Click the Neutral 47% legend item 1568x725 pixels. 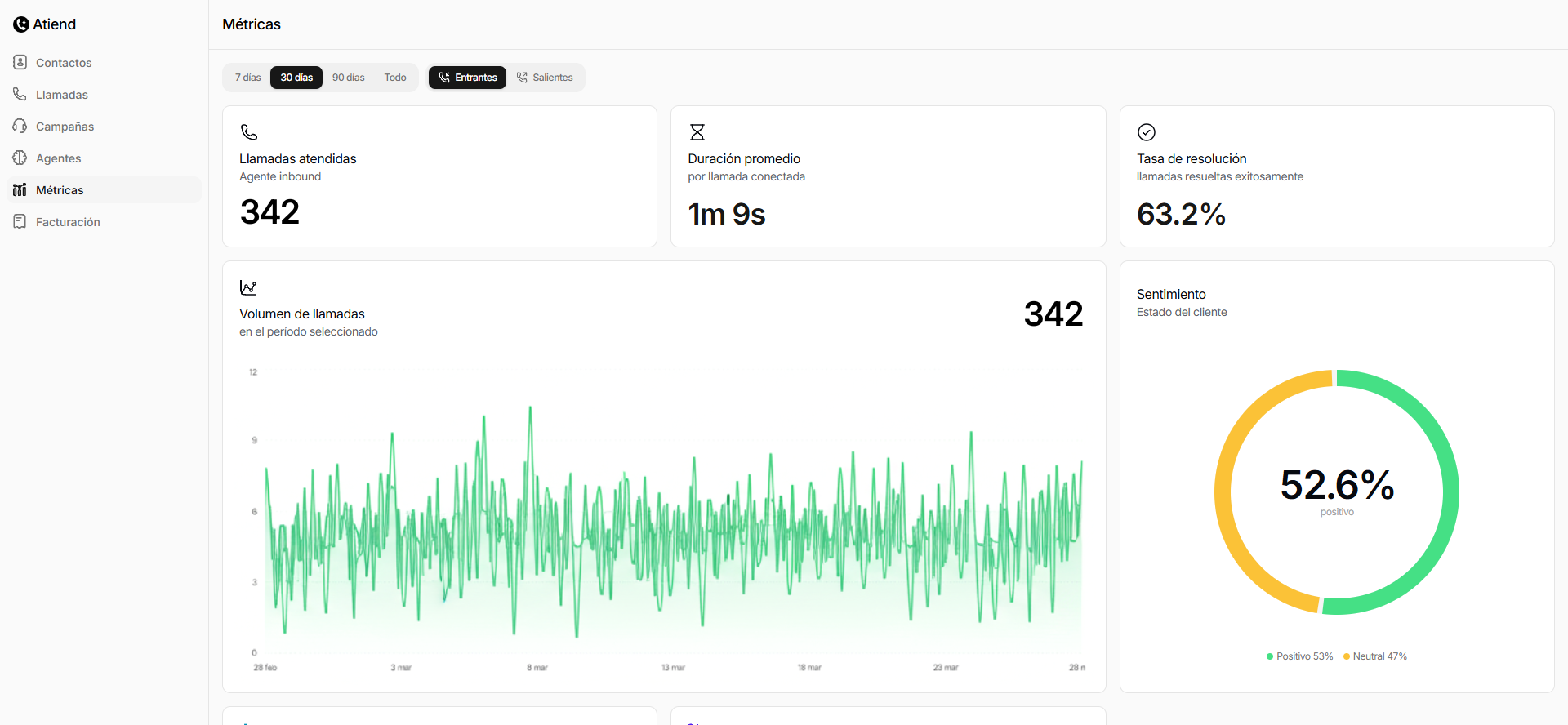pyautogui.click(x=1375, y=656)
